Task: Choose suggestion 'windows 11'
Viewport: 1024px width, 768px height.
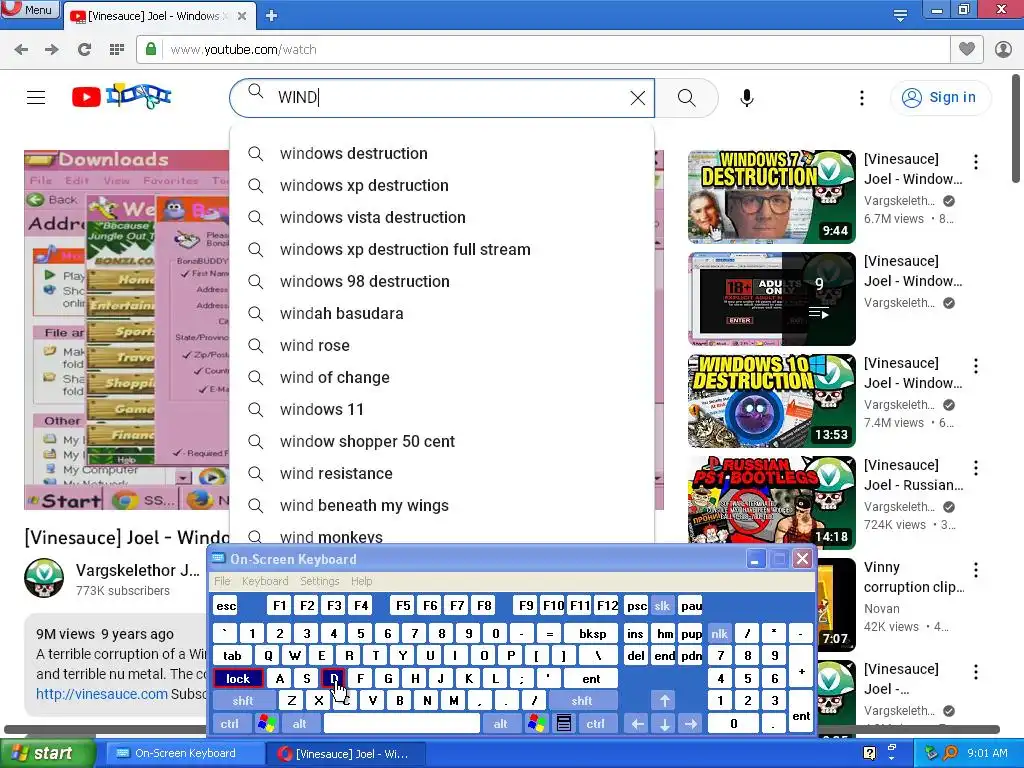Action: [442, 409]
